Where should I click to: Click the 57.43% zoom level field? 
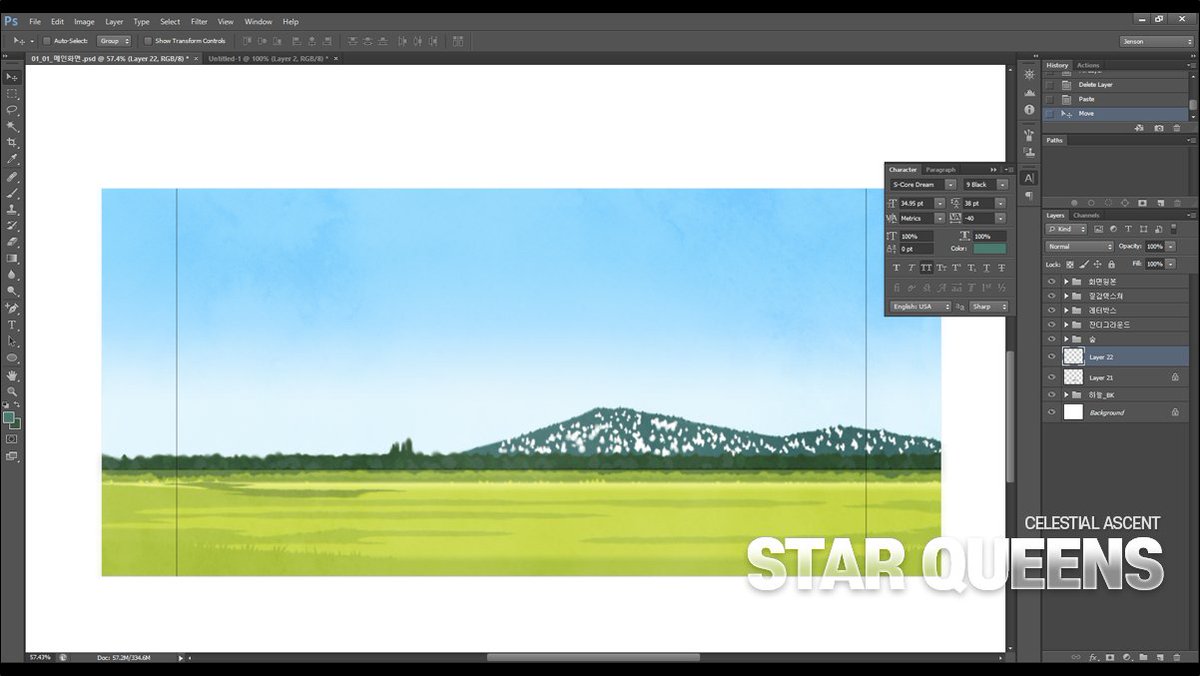point(40,657)
